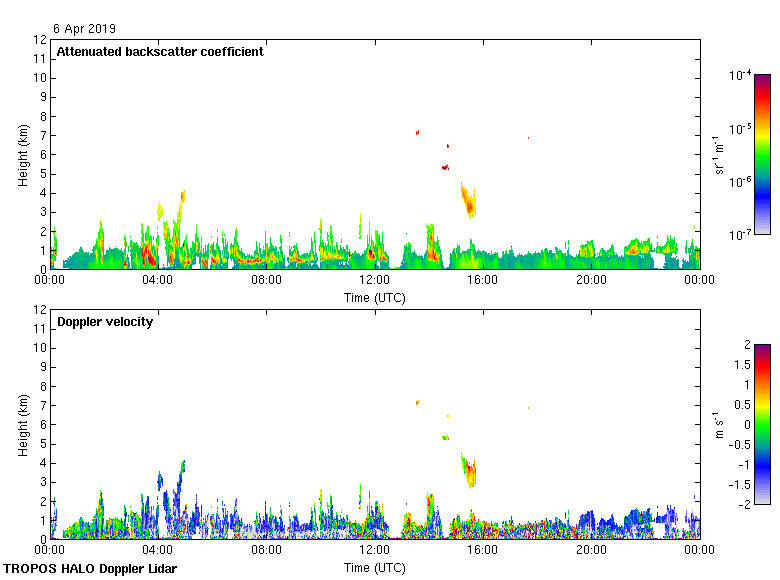
Task: Click the 10⁻⁴ label on backscatter color scale
Action: click(x=740, y=76)
